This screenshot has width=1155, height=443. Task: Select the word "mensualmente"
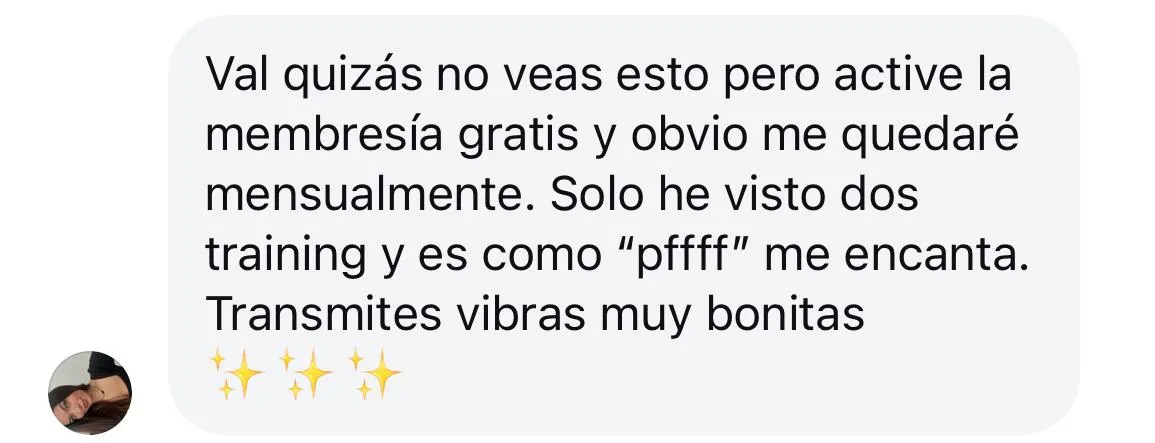click(370, 195)
